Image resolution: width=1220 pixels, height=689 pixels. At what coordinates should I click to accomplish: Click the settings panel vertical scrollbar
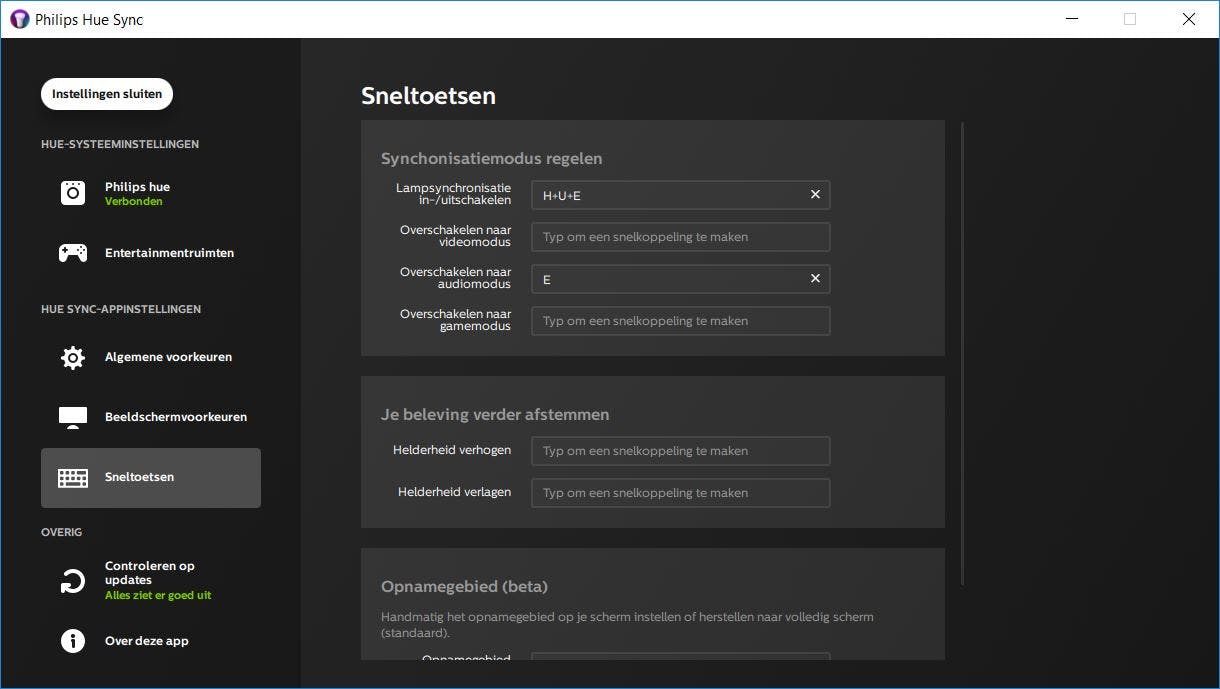click(x=962, y=350)
